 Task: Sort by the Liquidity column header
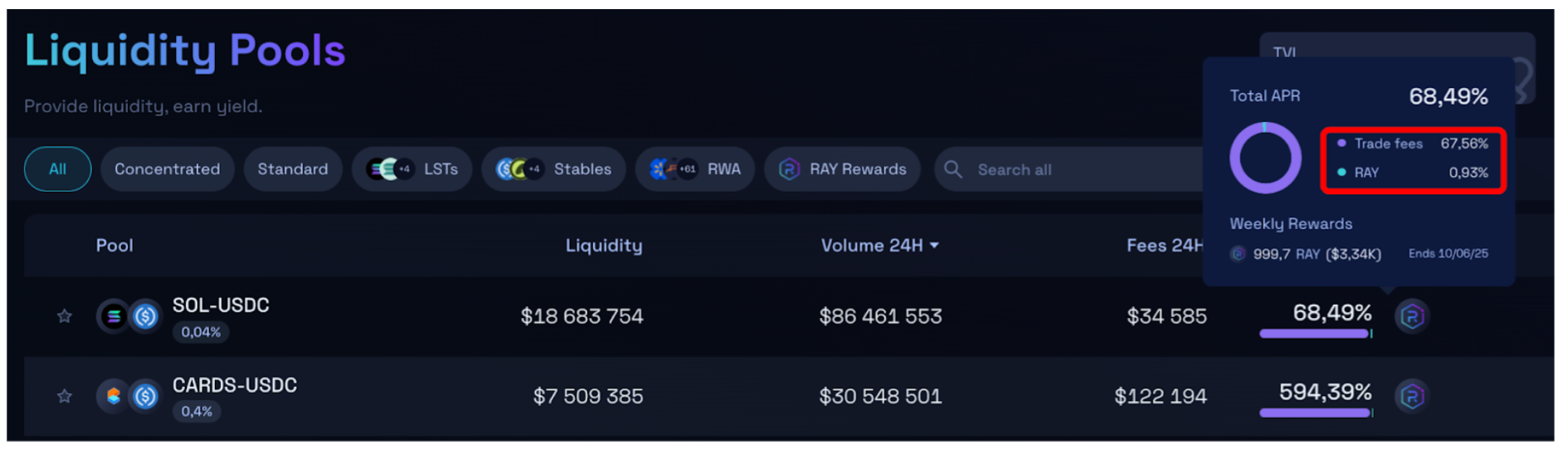tap(603, 246)
